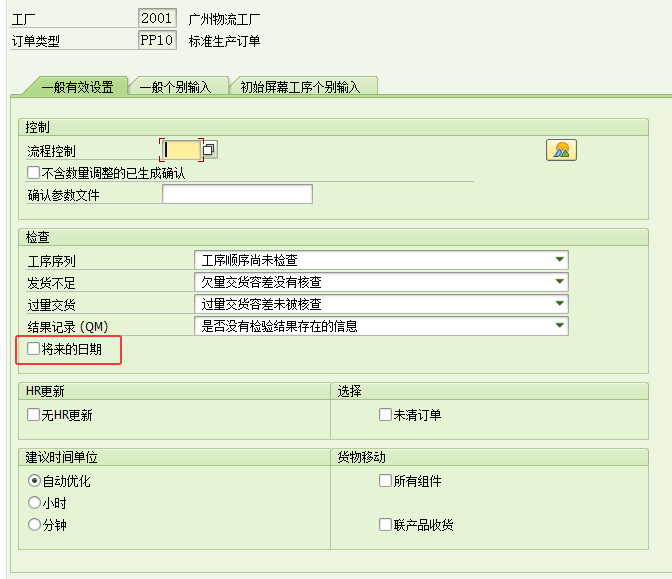672x579 pixels.
Task: Enable 联产品收货 checkbox
Action: click(385, 525)
